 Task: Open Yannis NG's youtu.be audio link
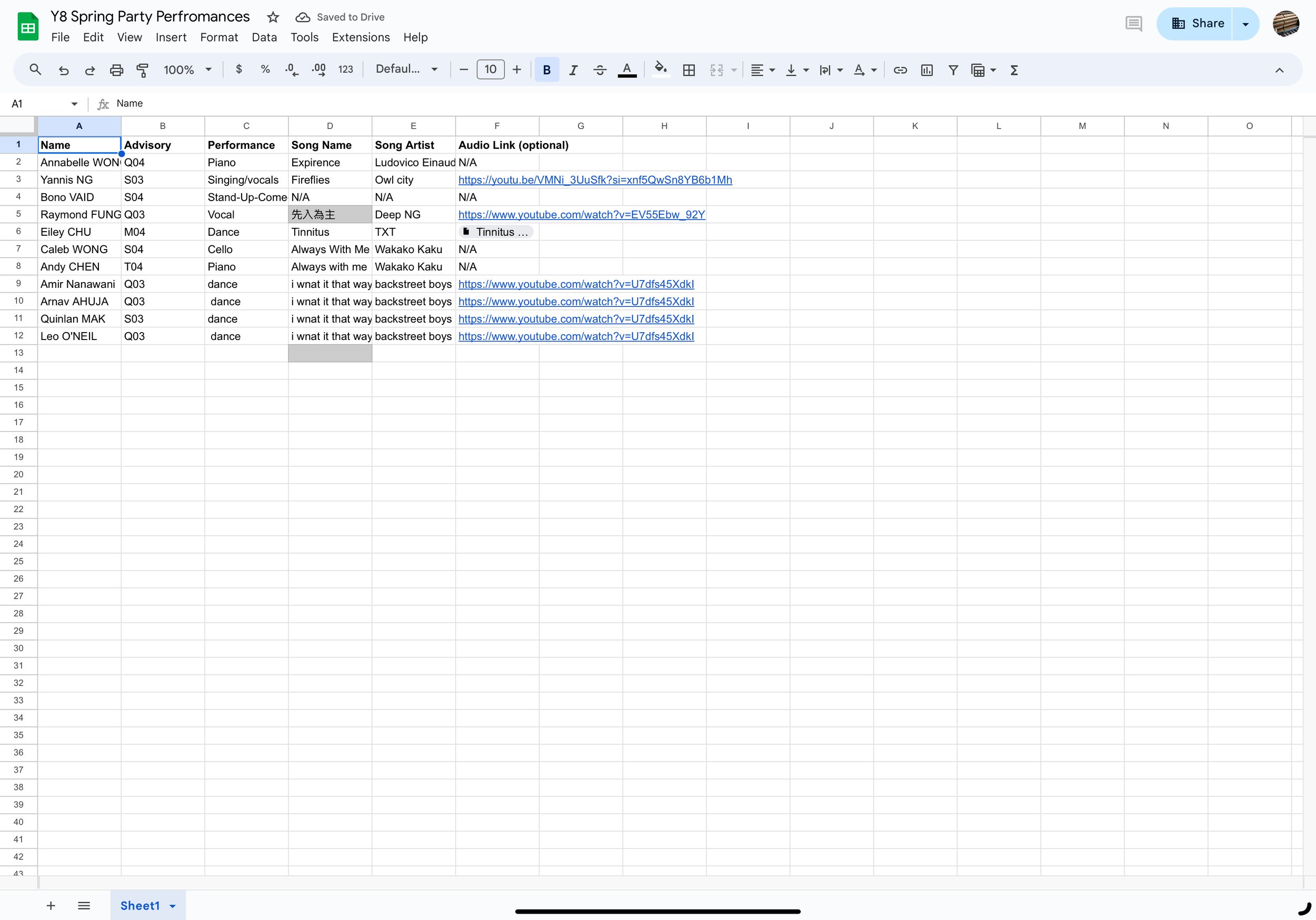click(594, 180)
